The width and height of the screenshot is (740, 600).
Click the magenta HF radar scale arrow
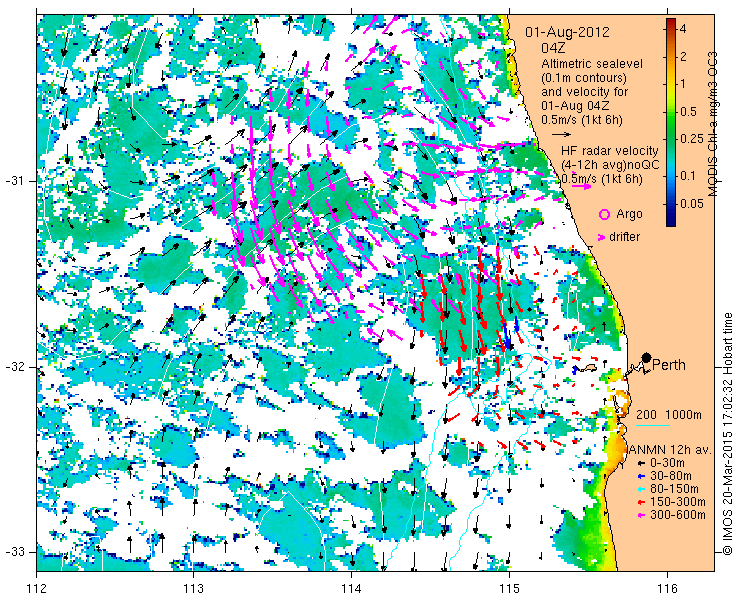(581, 186)
